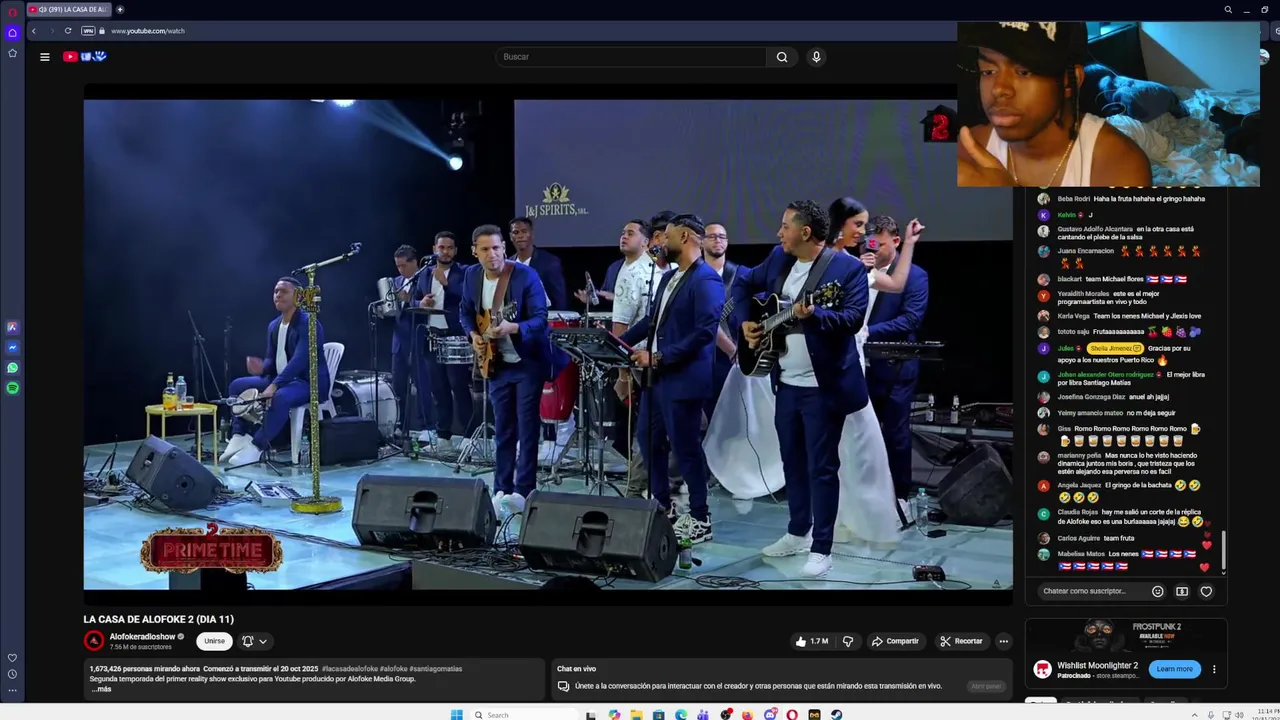This screenshot has height=720, width=1280.
Task: Create a clip with Recortar
Action: (x=961, y=641)
